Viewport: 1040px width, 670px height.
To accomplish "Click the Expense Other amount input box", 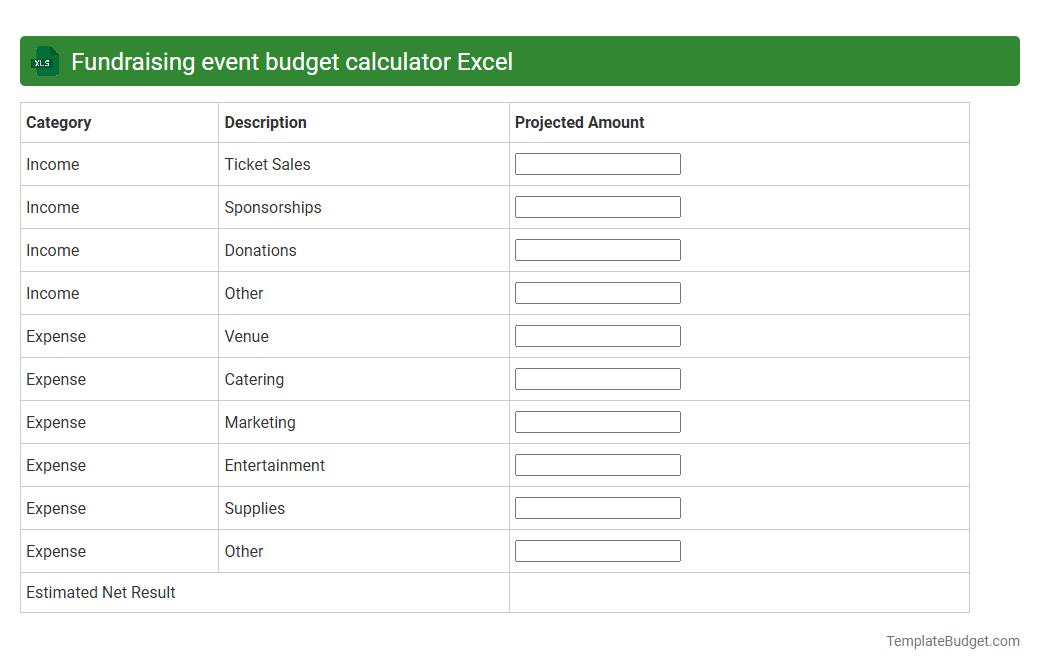I will pos(597,550).
